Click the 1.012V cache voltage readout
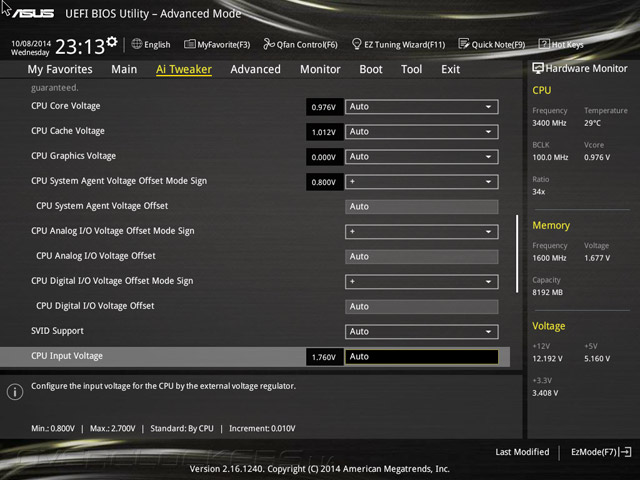Screen dimensions: 640x480 (x=324, y=132)
